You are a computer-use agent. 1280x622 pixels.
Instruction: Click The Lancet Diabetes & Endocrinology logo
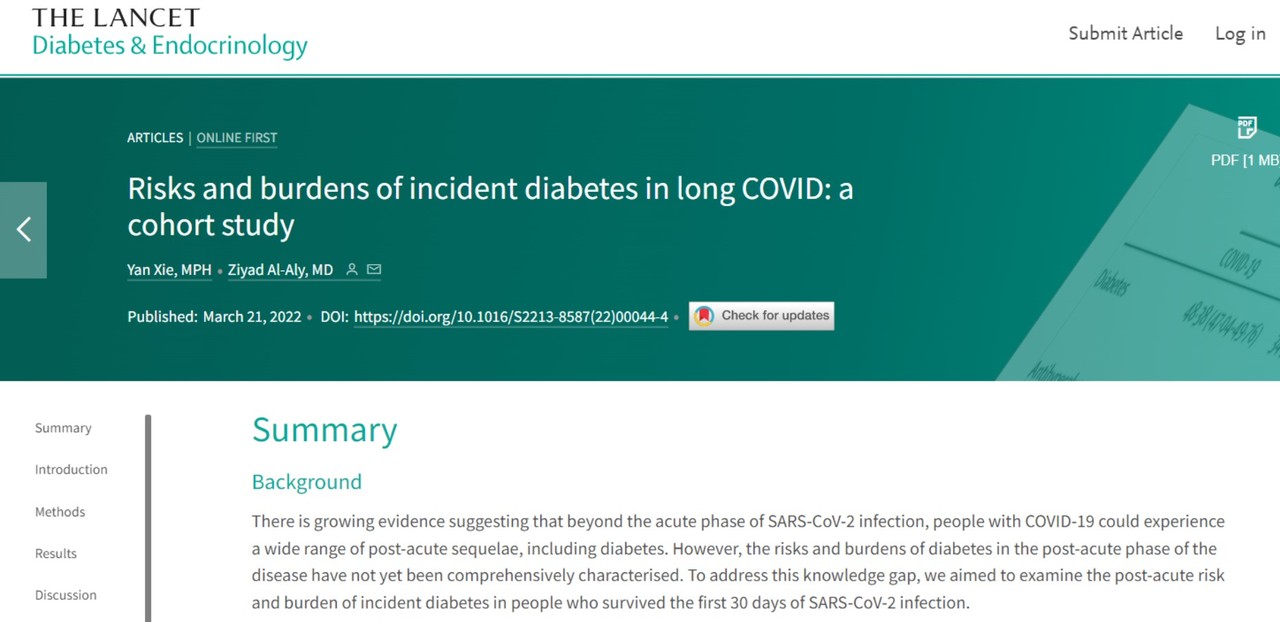click(169, 33)
